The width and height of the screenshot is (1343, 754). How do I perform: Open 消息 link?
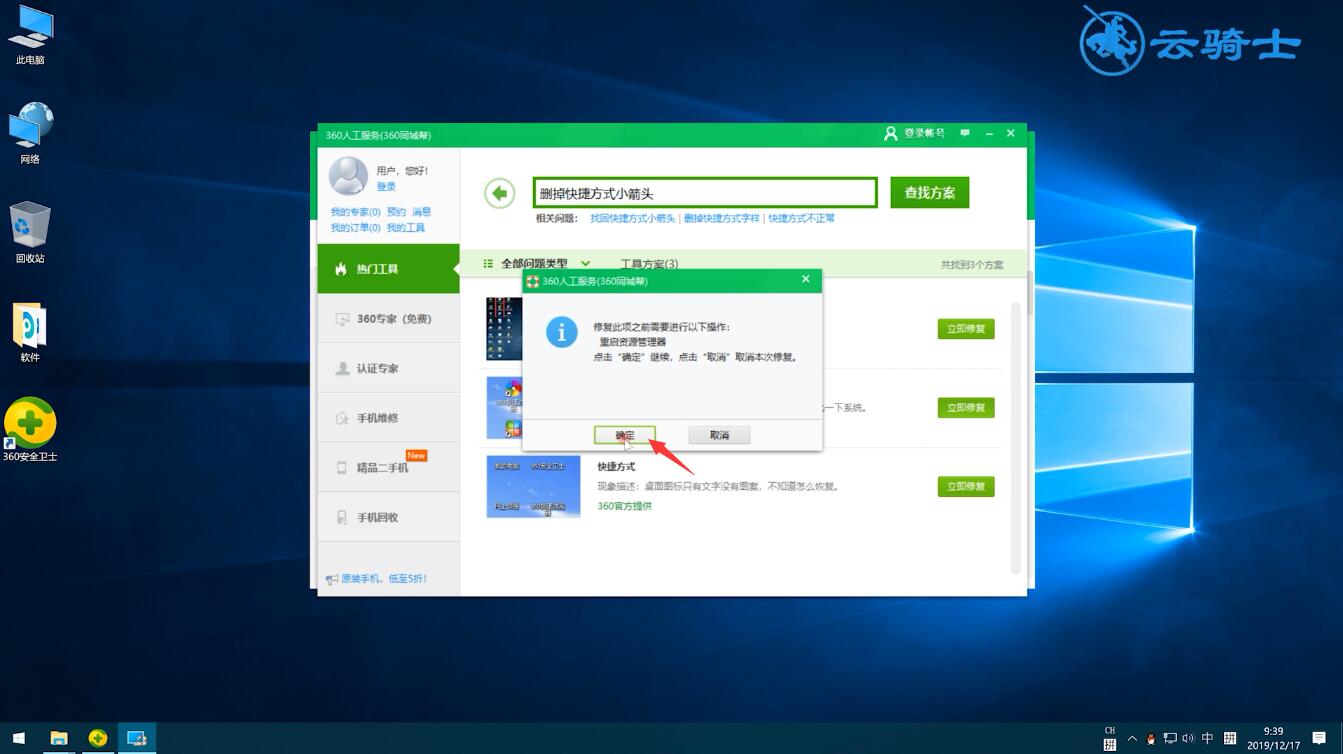[x=422, y=212]
